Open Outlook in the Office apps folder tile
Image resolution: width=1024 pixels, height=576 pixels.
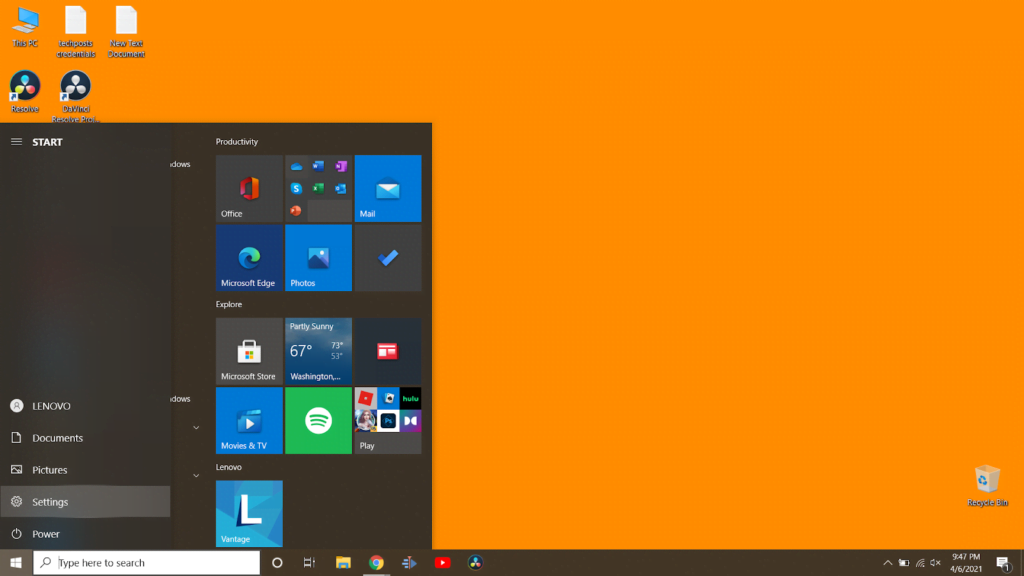[341, 189]
